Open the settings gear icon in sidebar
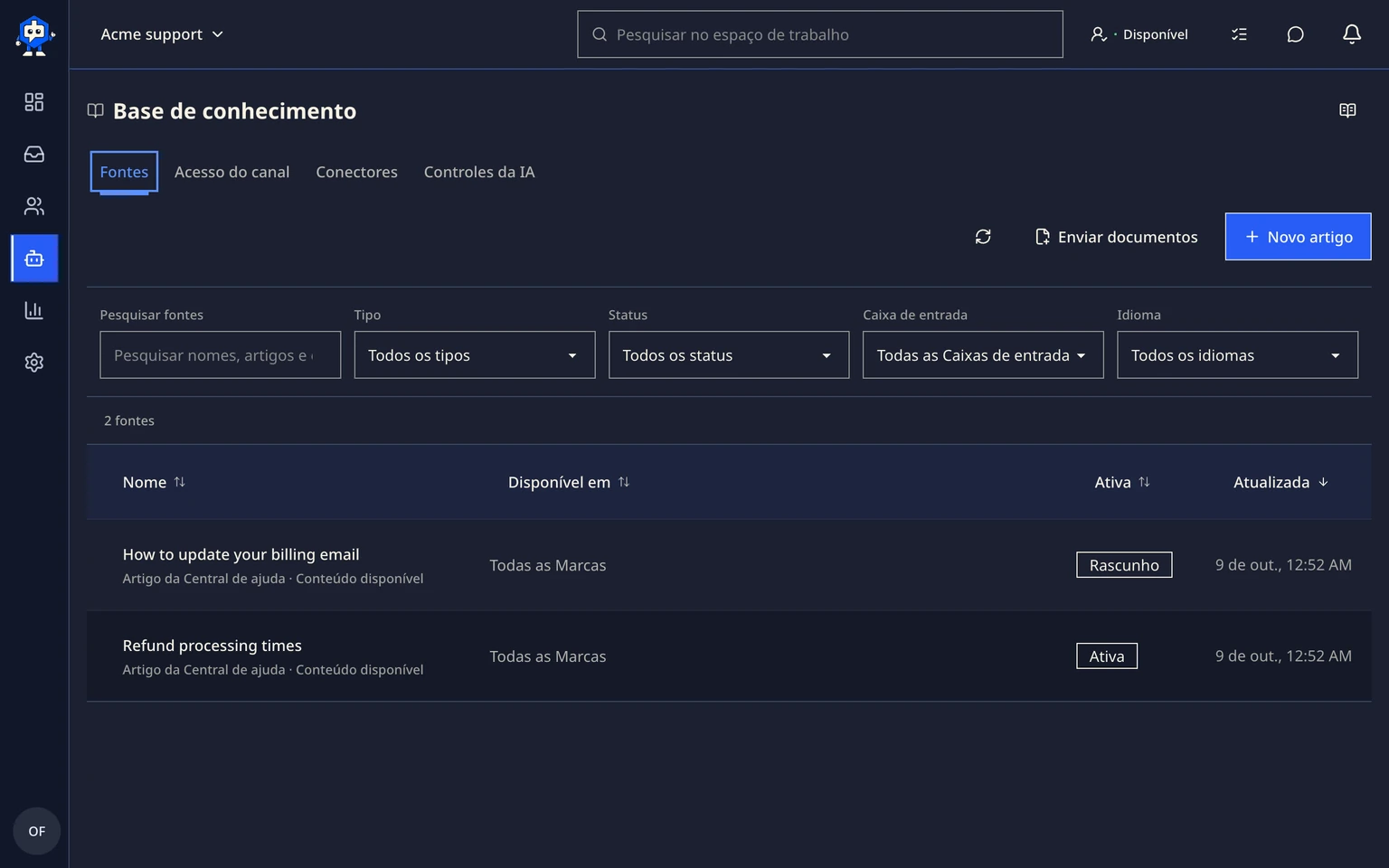This screenshot has height=868, width=1389. click(34, 363)
